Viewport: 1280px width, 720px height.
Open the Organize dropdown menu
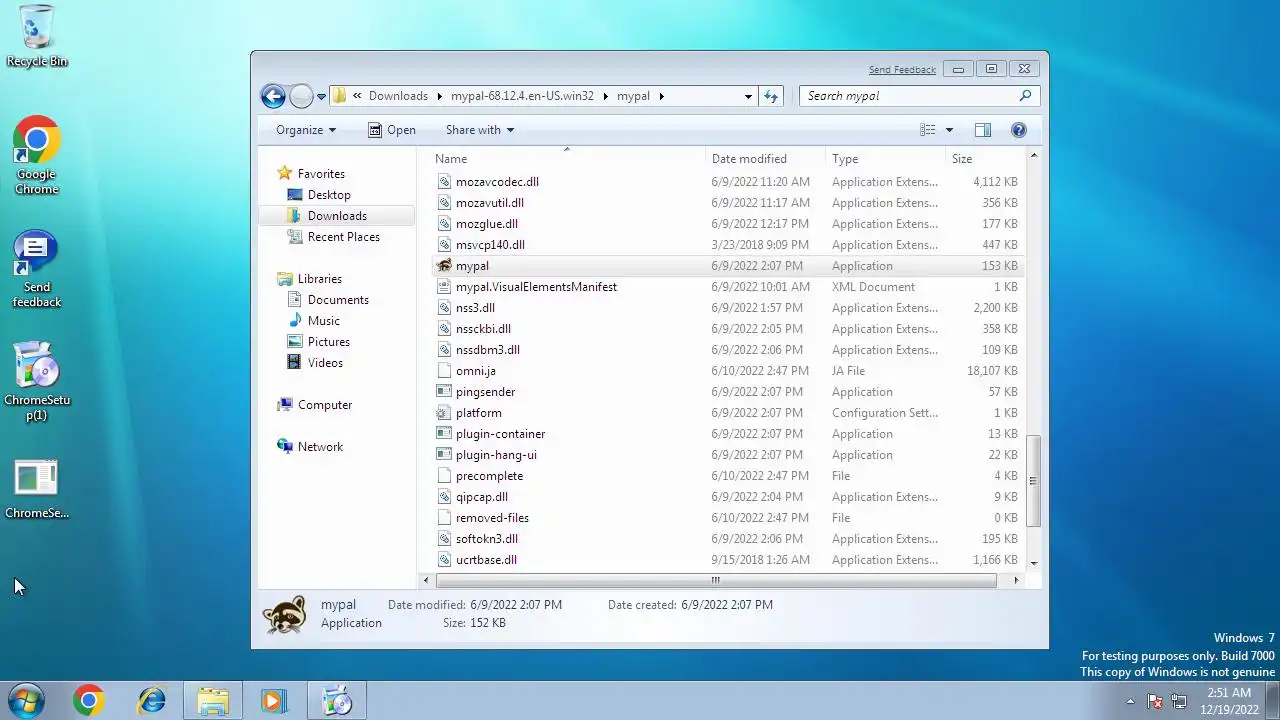[x=306, y=130]
